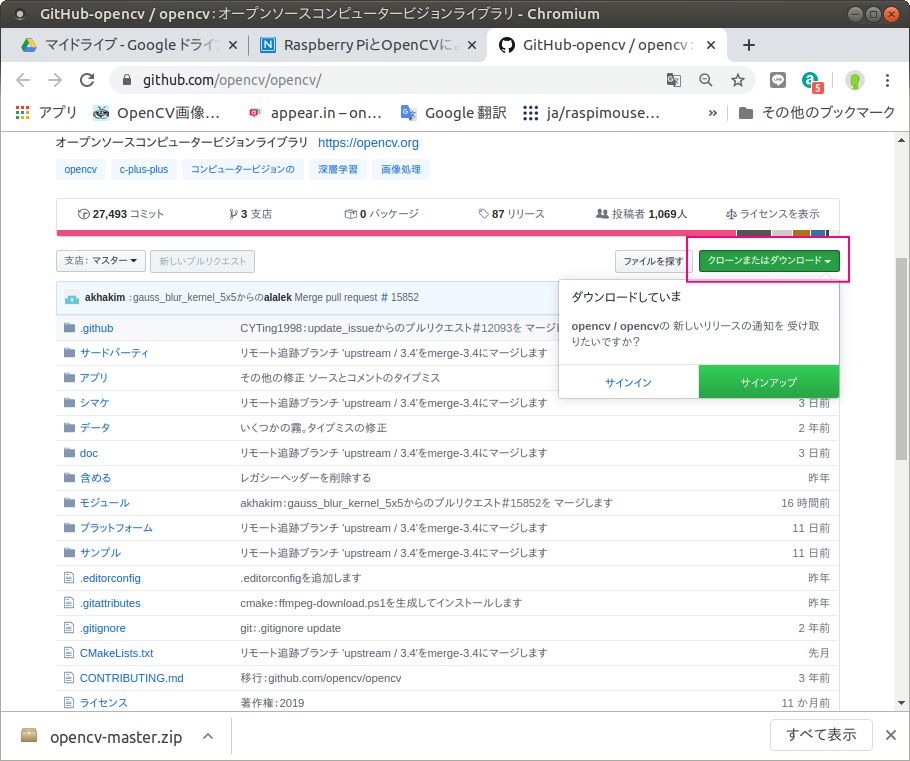Click the コンピュータービジョンの topic tag
The width and height of the screenshot is (910, 761).
[243, 169]
